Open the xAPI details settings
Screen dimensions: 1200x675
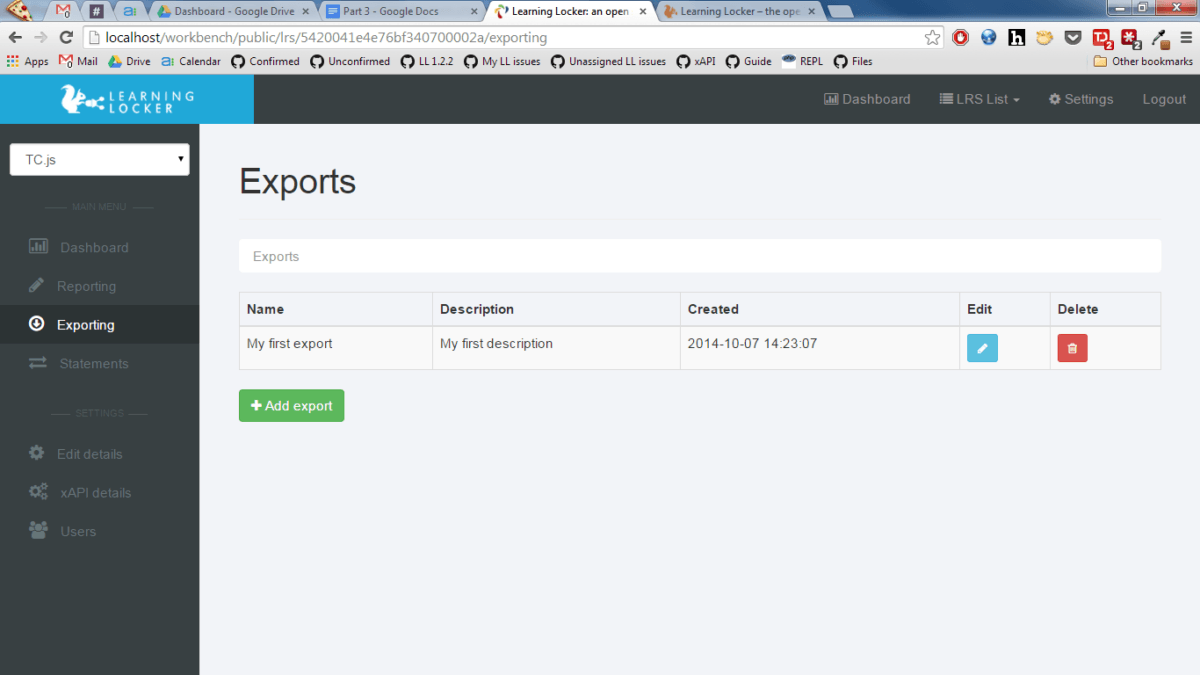click(97, 492)
